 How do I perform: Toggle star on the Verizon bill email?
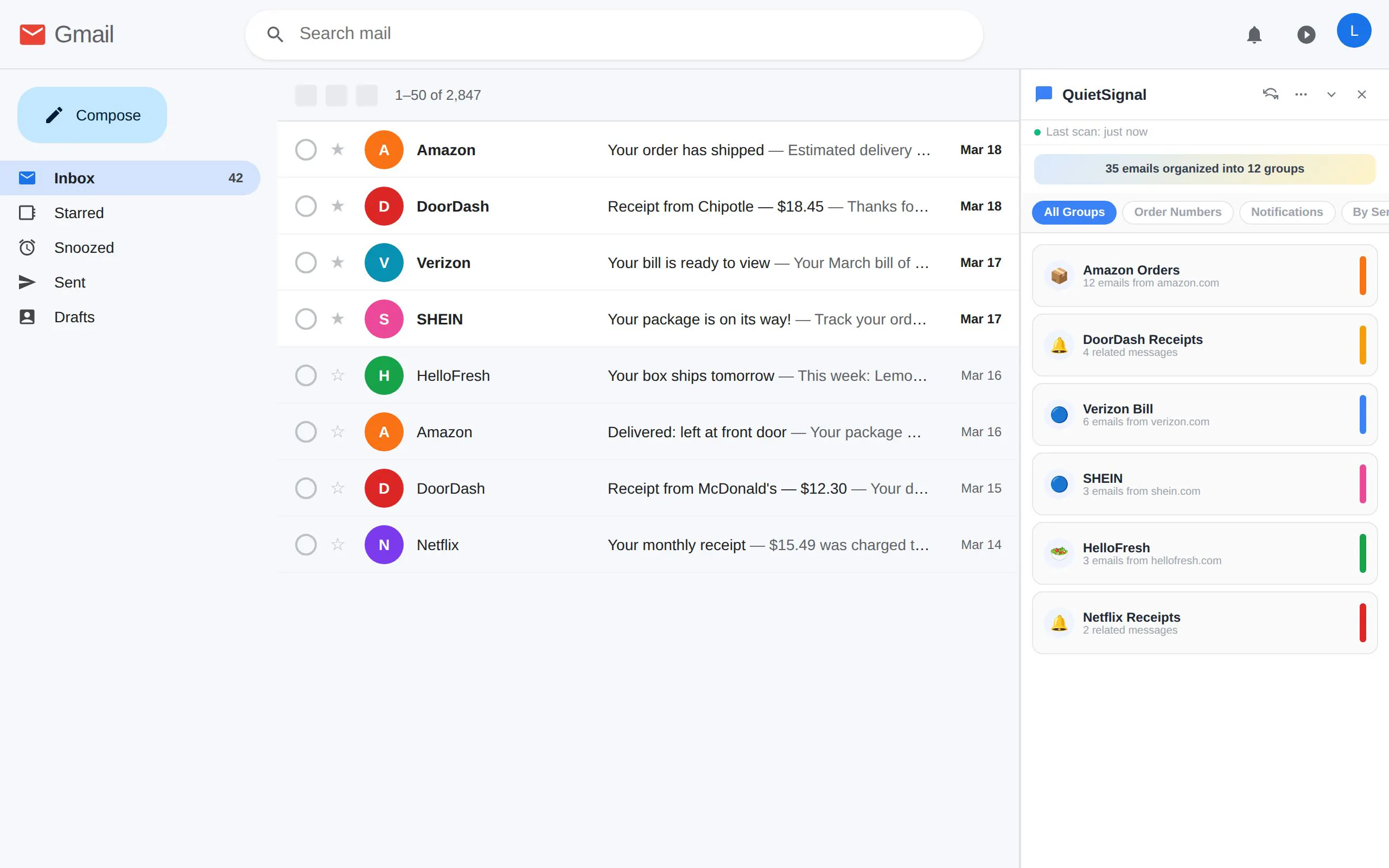tap(337, 263)
